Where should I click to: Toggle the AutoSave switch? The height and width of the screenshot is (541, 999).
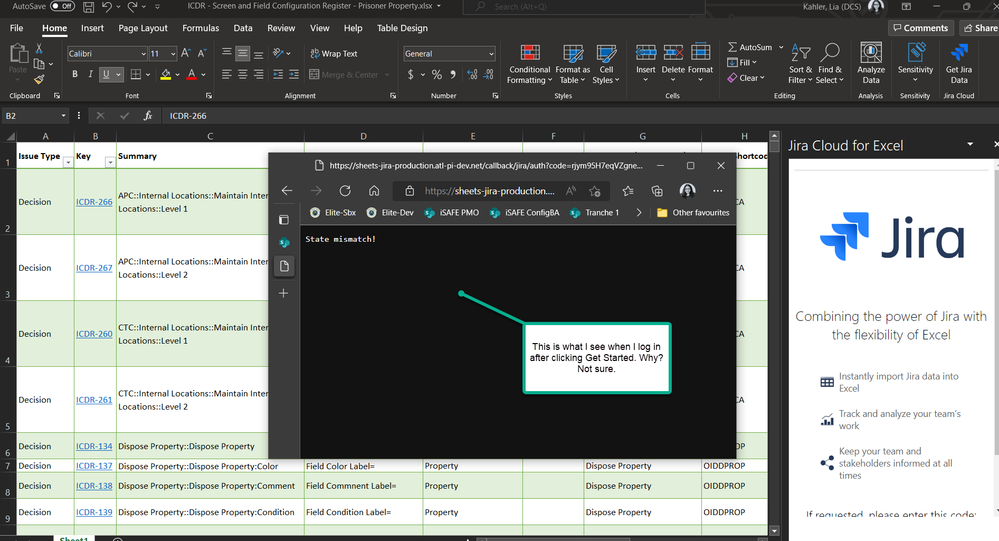[x=62, y=6]
